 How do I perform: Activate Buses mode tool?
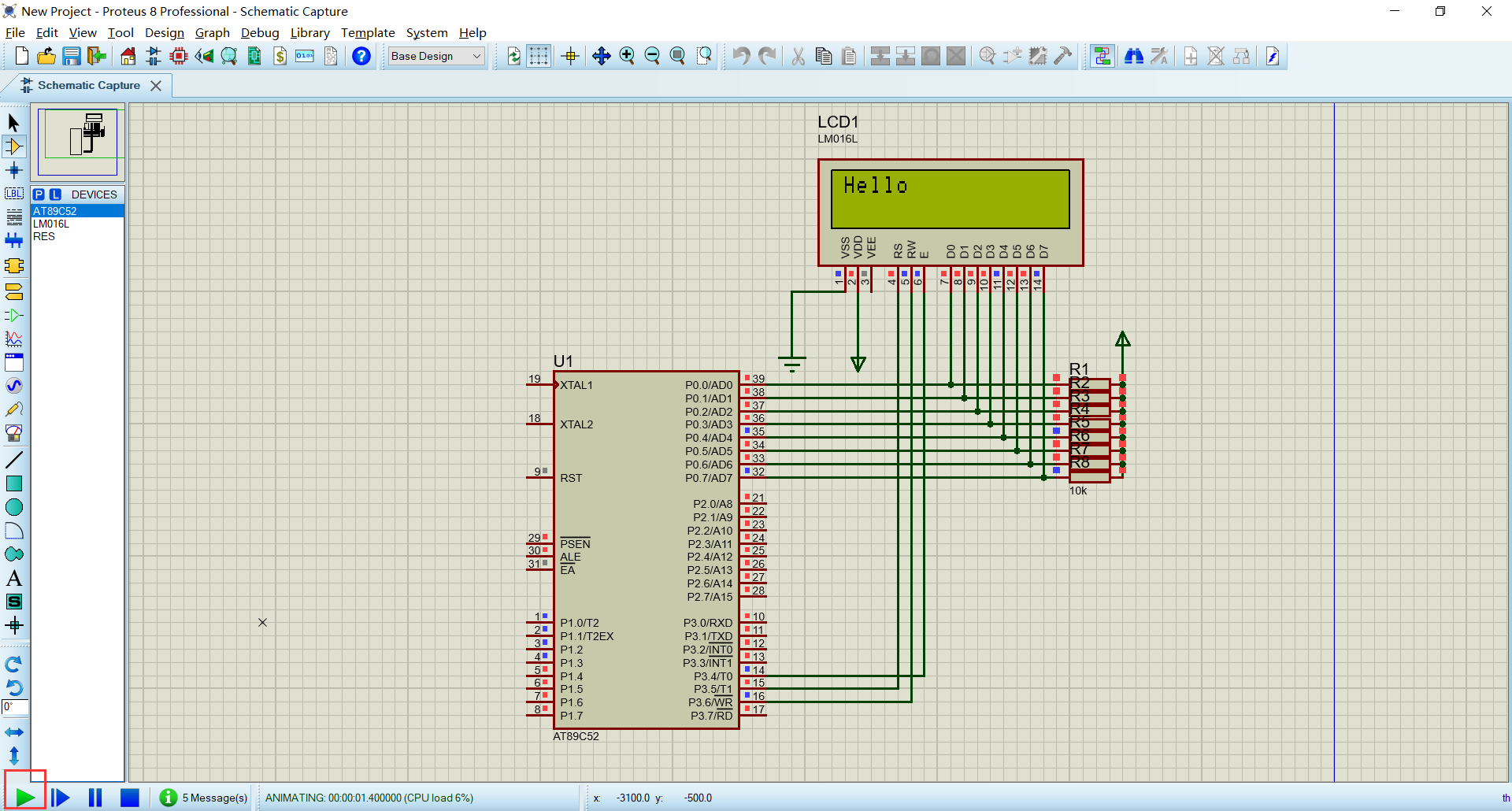click(x=14, y=241)
